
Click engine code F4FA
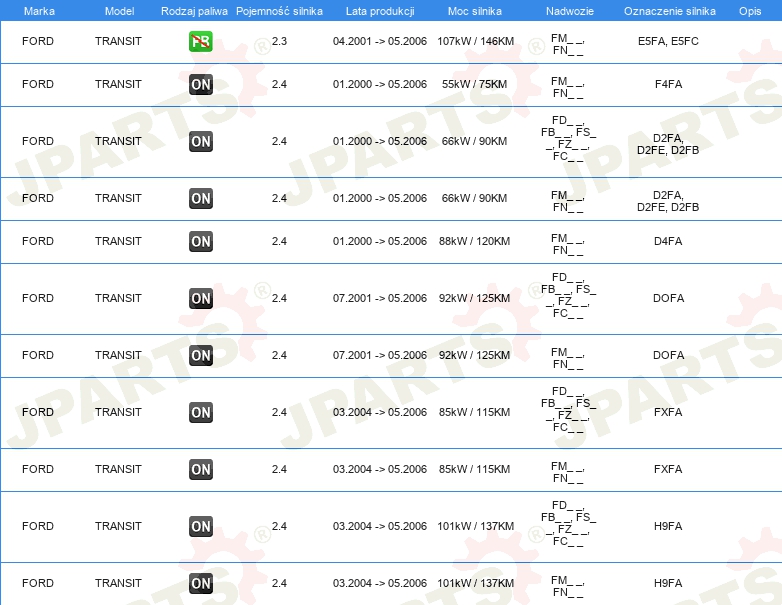pyautogui.click(x=668, y=84)
